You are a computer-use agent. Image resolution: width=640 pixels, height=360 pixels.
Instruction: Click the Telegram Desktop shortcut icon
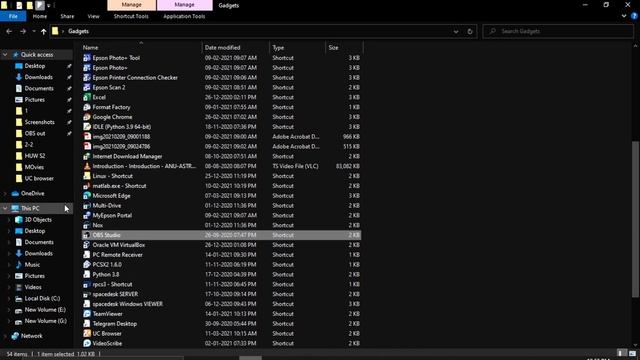[x=87, y=324]
